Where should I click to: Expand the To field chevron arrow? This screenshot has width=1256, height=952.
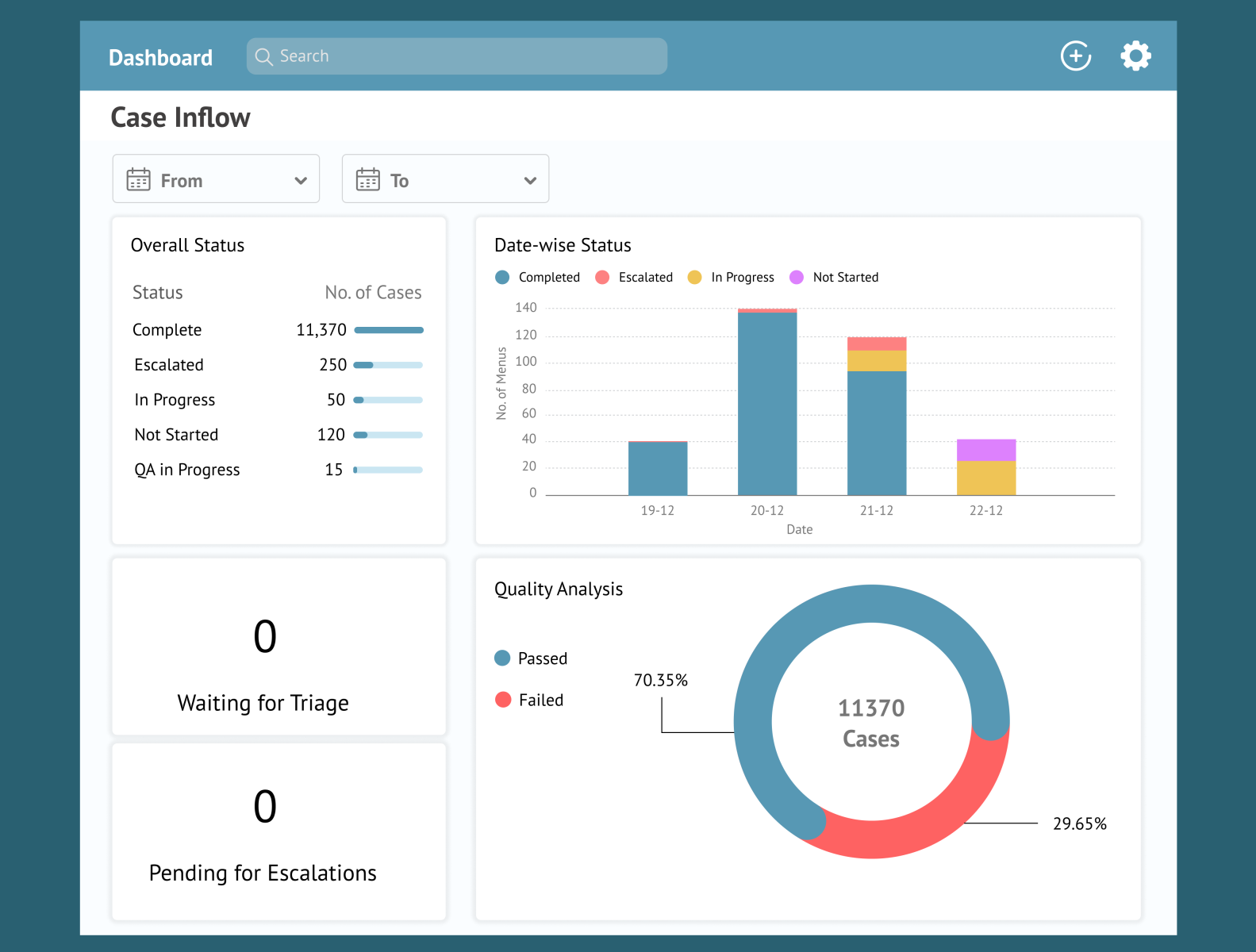[x=530, y=181]
